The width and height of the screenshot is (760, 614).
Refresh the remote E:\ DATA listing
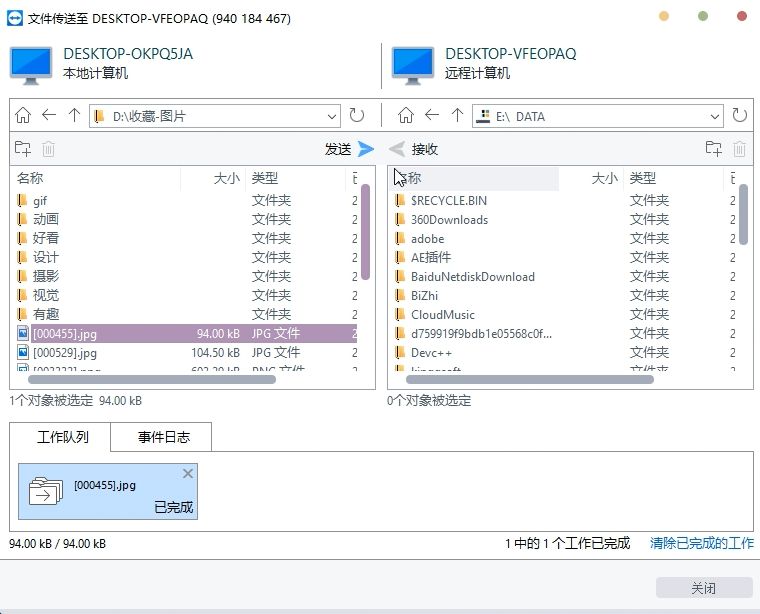click(x=739, y=116)
